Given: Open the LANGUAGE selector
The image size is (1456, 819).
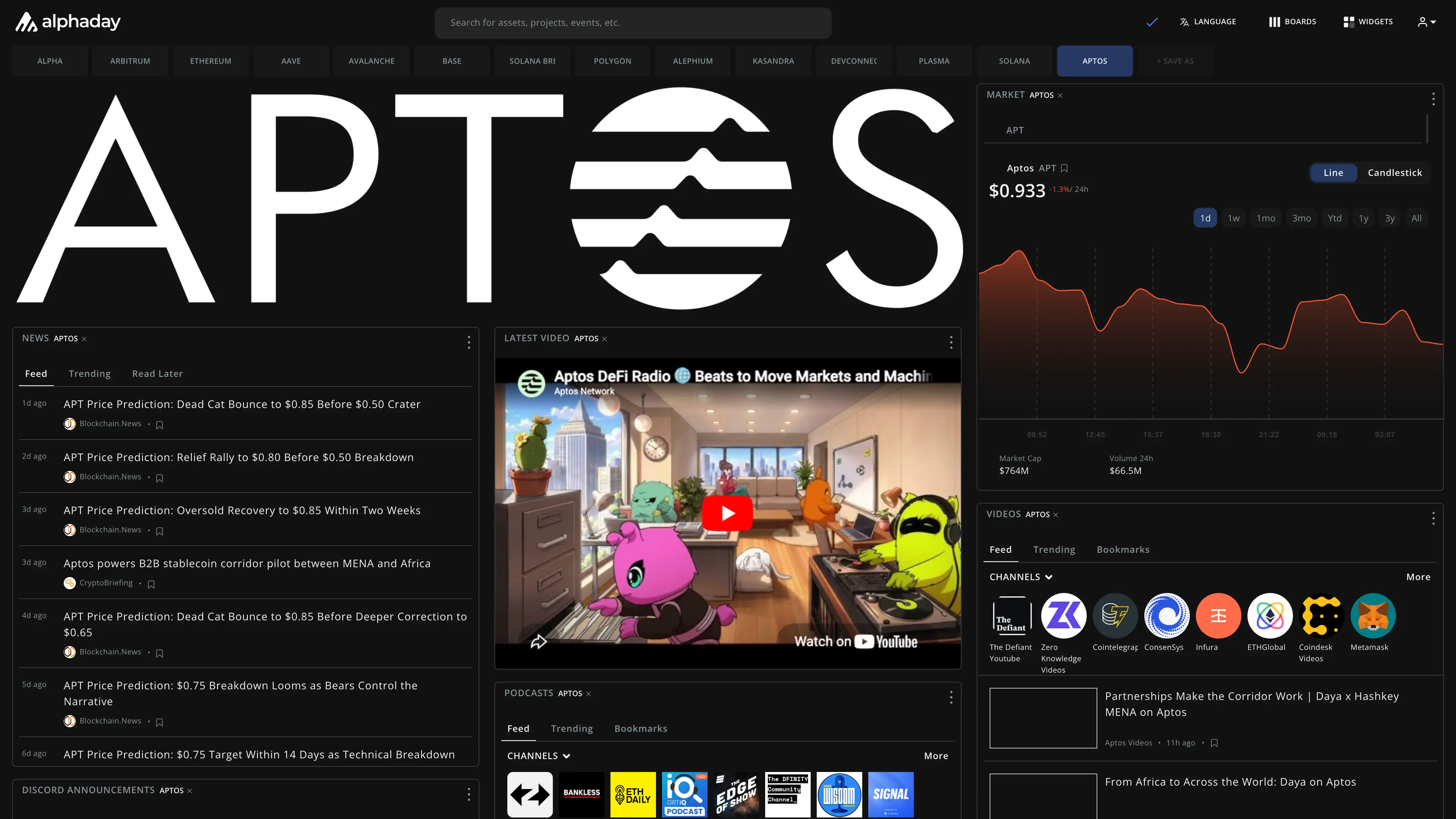Looking at the screenshot, I should click(1208, 22).
